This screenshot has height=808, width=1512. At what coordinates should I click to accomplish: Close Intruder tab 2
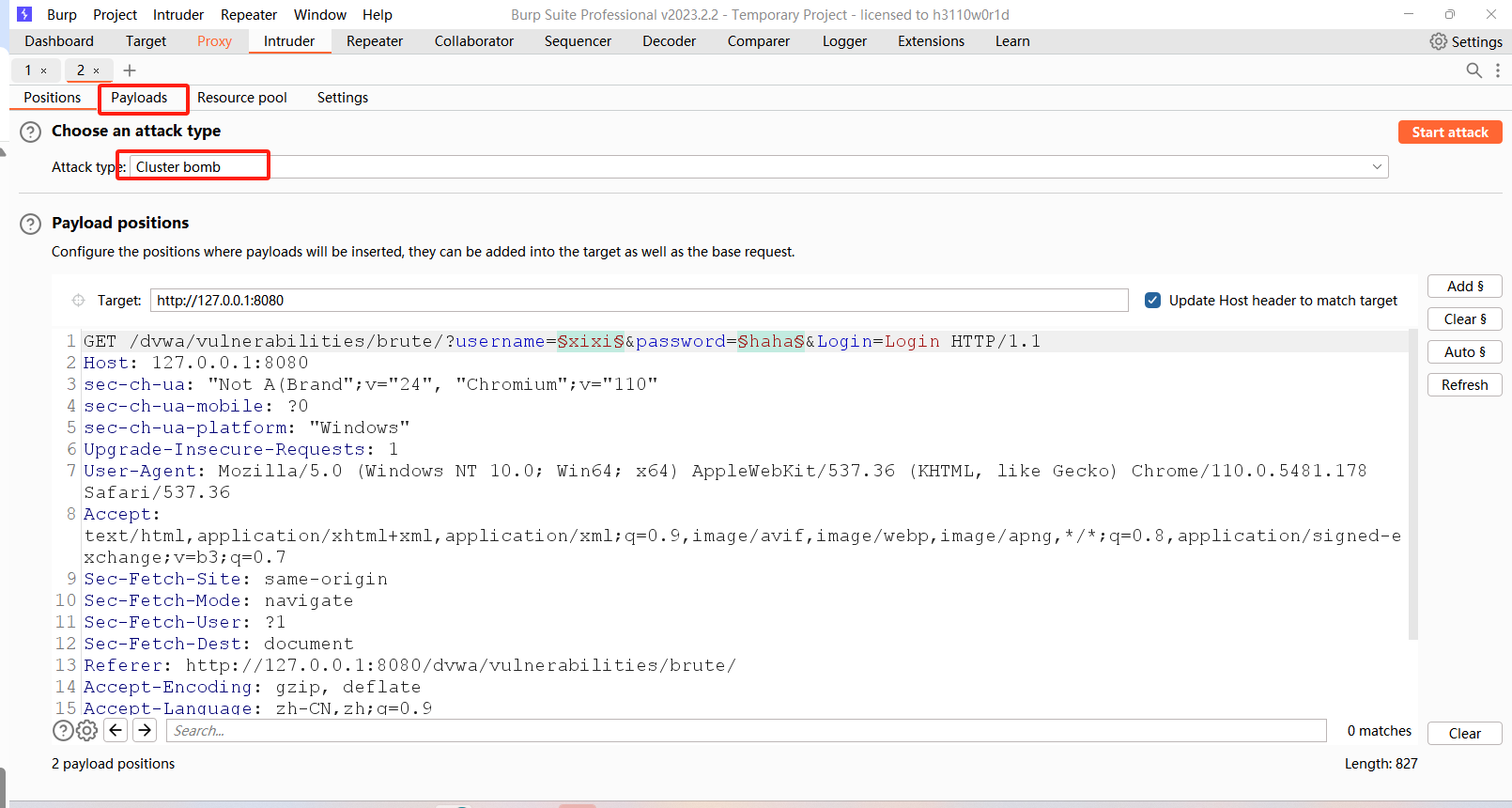[x=96, y=70]
